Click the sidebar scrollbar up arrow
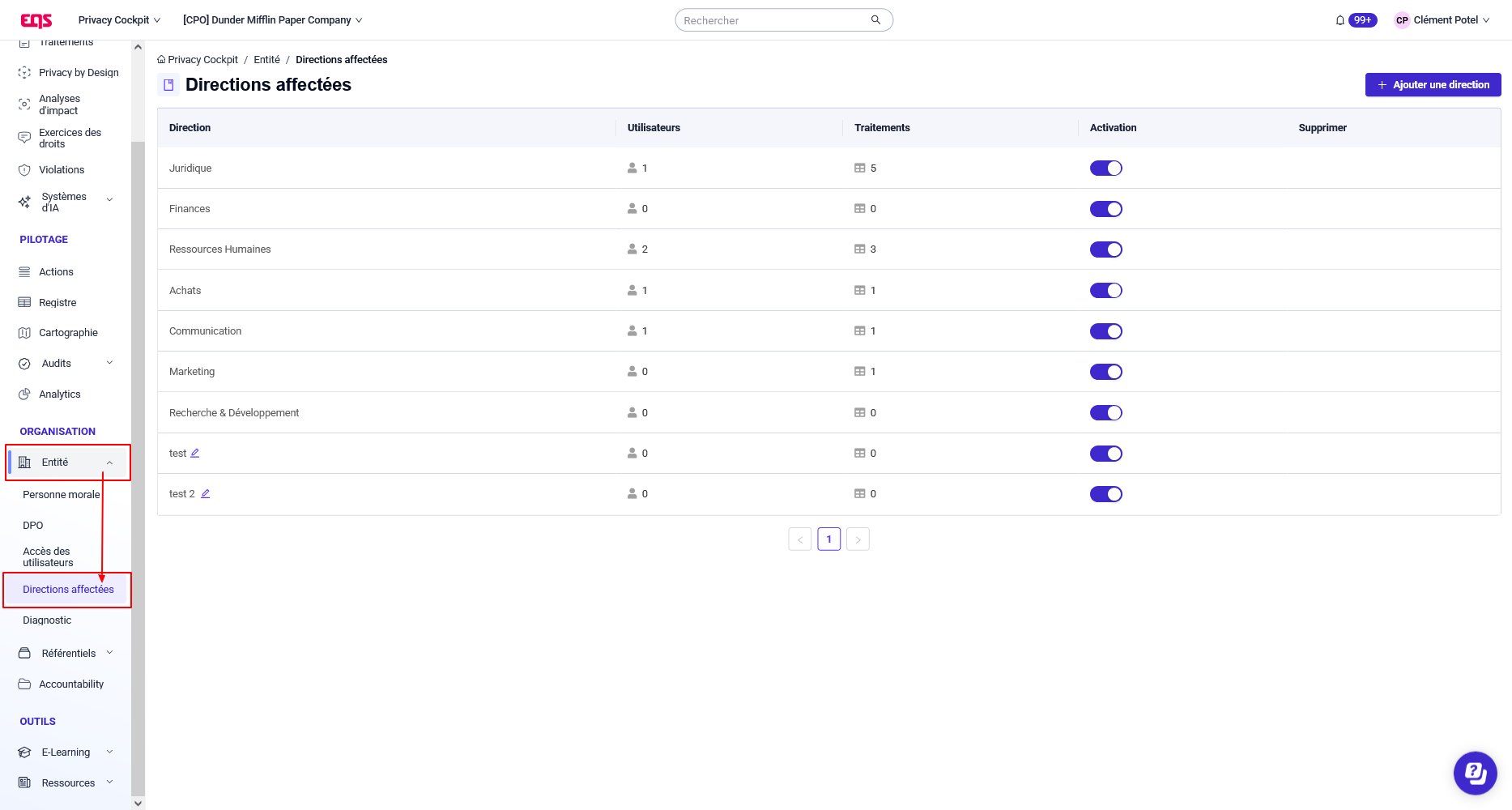This screenshot has height=810, width=1512. tap(138, 47)
